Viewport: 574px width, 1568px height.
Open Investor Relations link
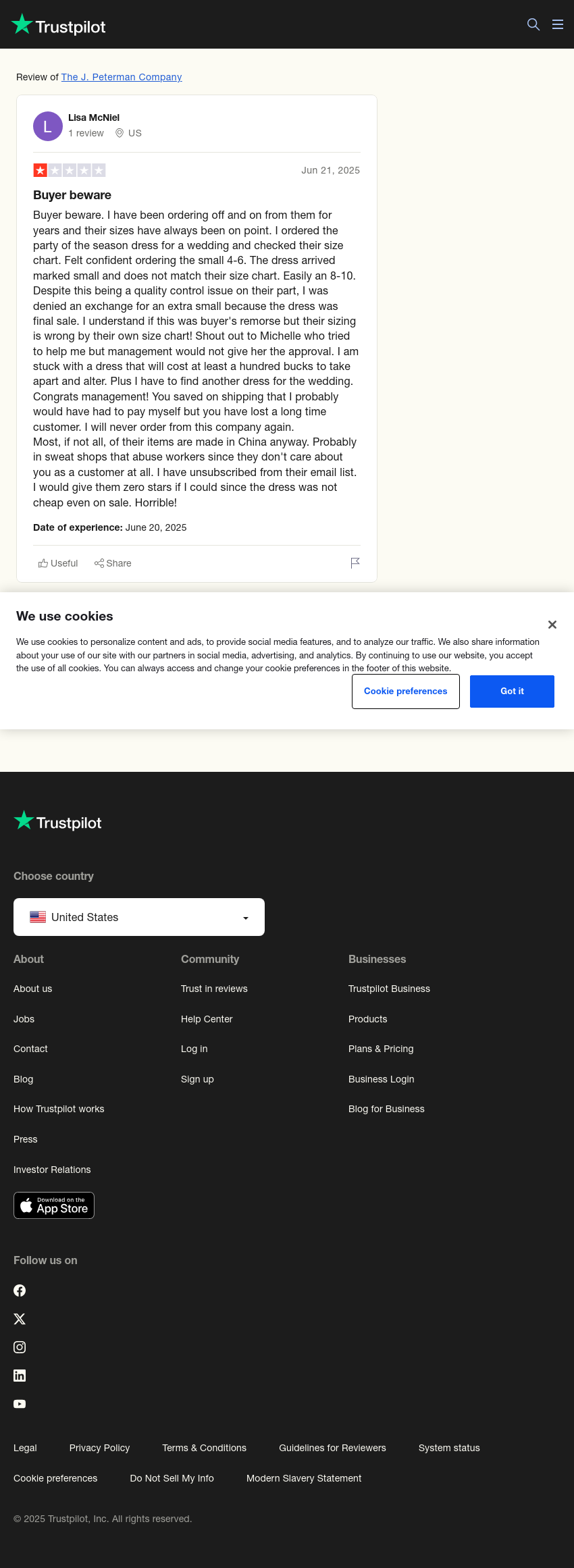(52, 1170)
